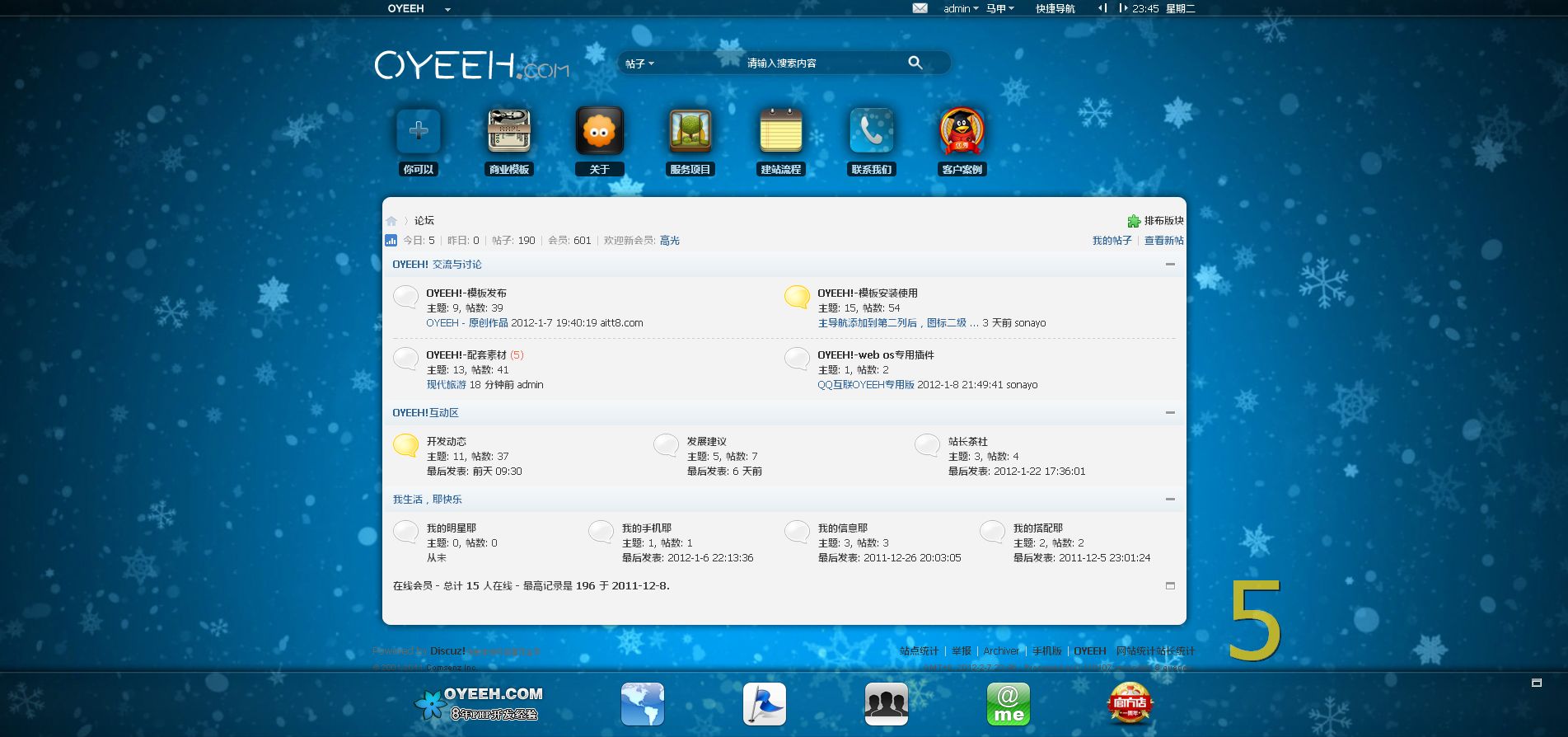Click the search input 请输入搜索内容
Screen dimensions: 1568x737
781,63
